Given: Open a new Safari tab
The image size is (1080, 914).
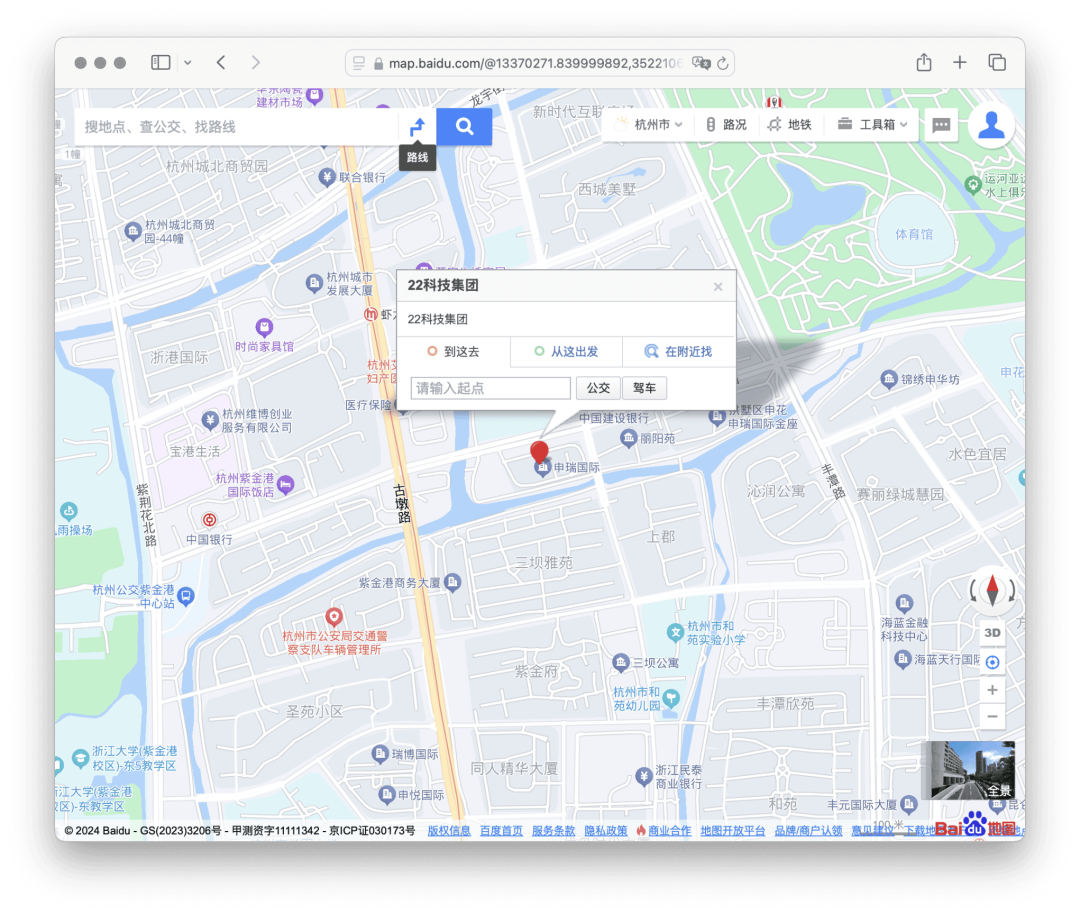Looking at the screenshot, I should point(959,63).
